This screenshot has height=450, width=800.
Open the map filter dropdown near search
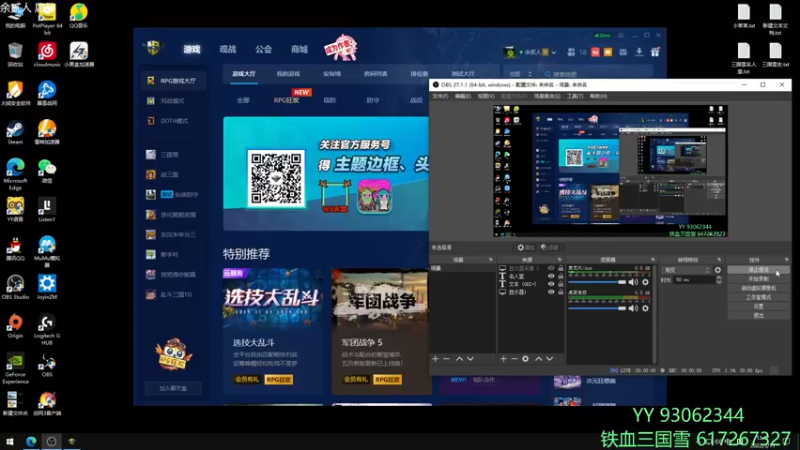click(x=520, y=74)
